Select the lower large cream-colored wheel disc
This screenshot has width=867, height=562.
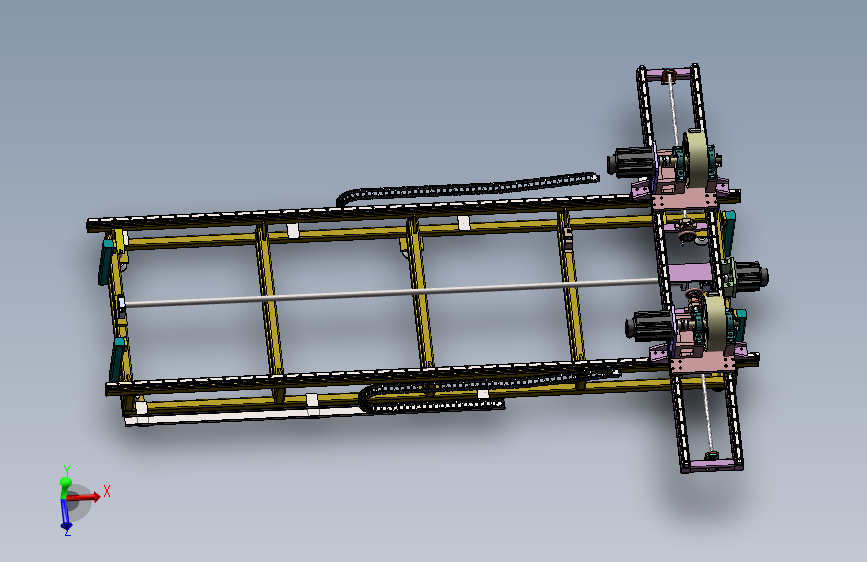click(x=716, y=322)
